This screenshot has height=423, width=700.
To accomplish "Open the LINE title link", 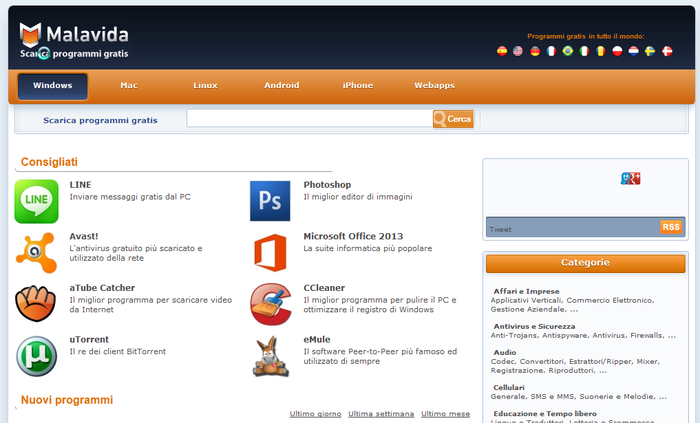I will (x=80, y=185).
